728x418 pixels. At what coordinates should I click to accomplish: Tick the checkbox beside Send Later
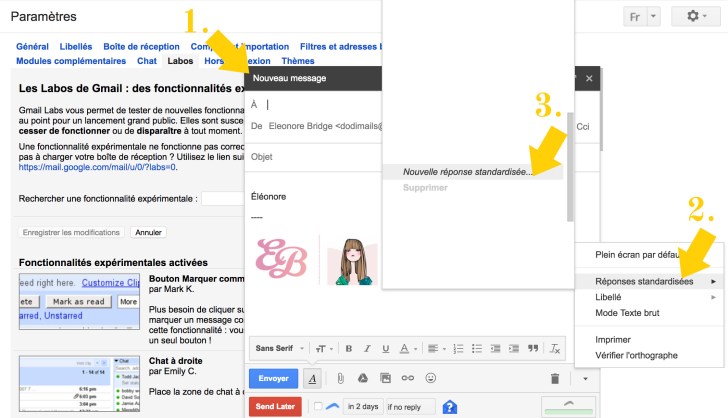318,406
